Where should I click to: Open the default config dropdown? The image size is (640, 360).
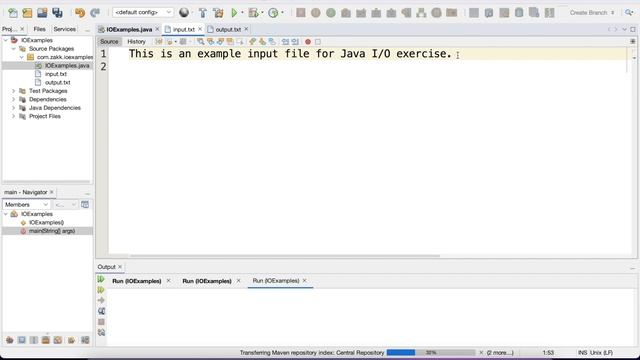tap(142, 12)
